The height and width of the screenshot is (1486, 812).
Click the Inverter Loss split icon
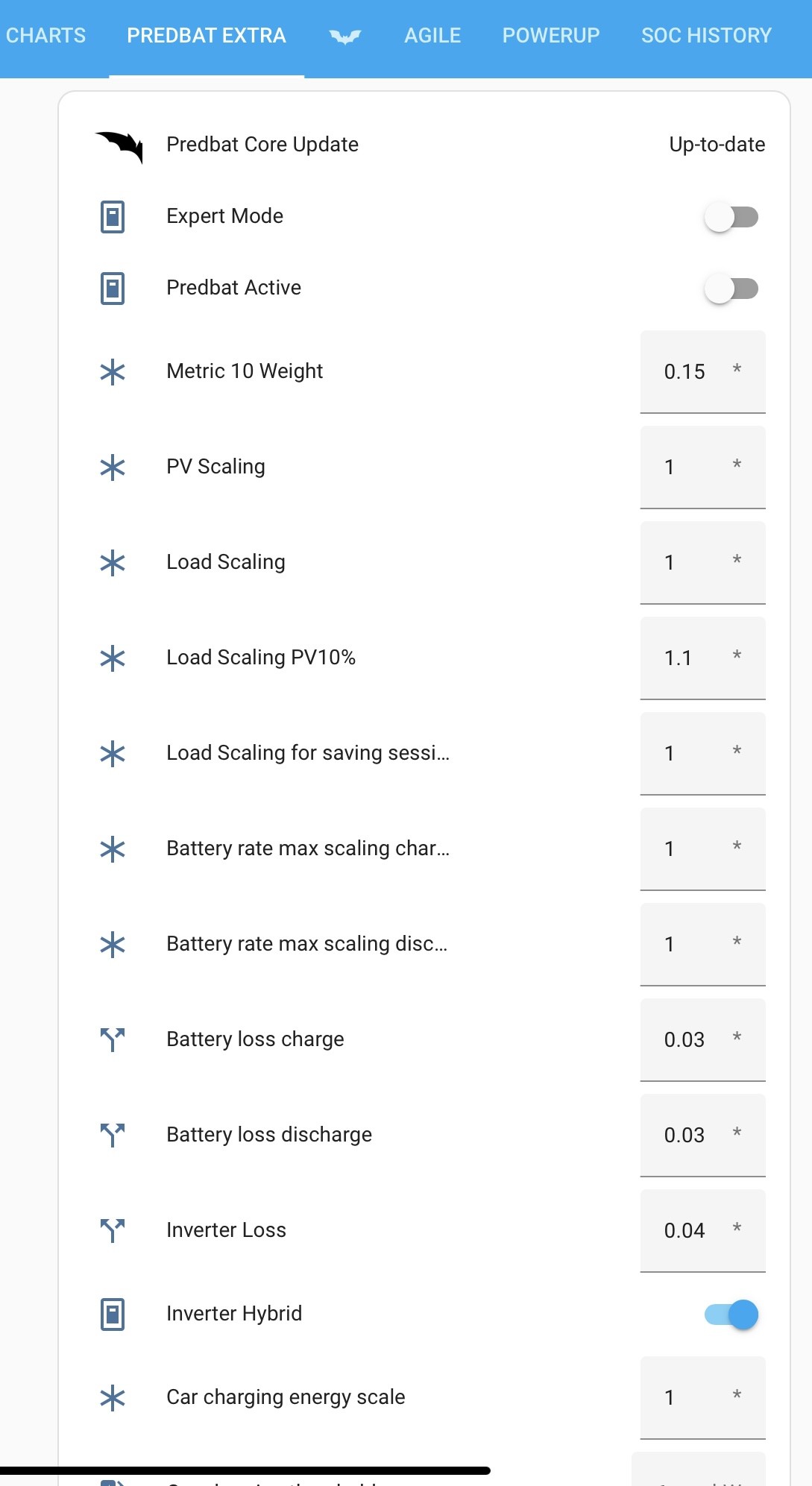point(113,1230)
